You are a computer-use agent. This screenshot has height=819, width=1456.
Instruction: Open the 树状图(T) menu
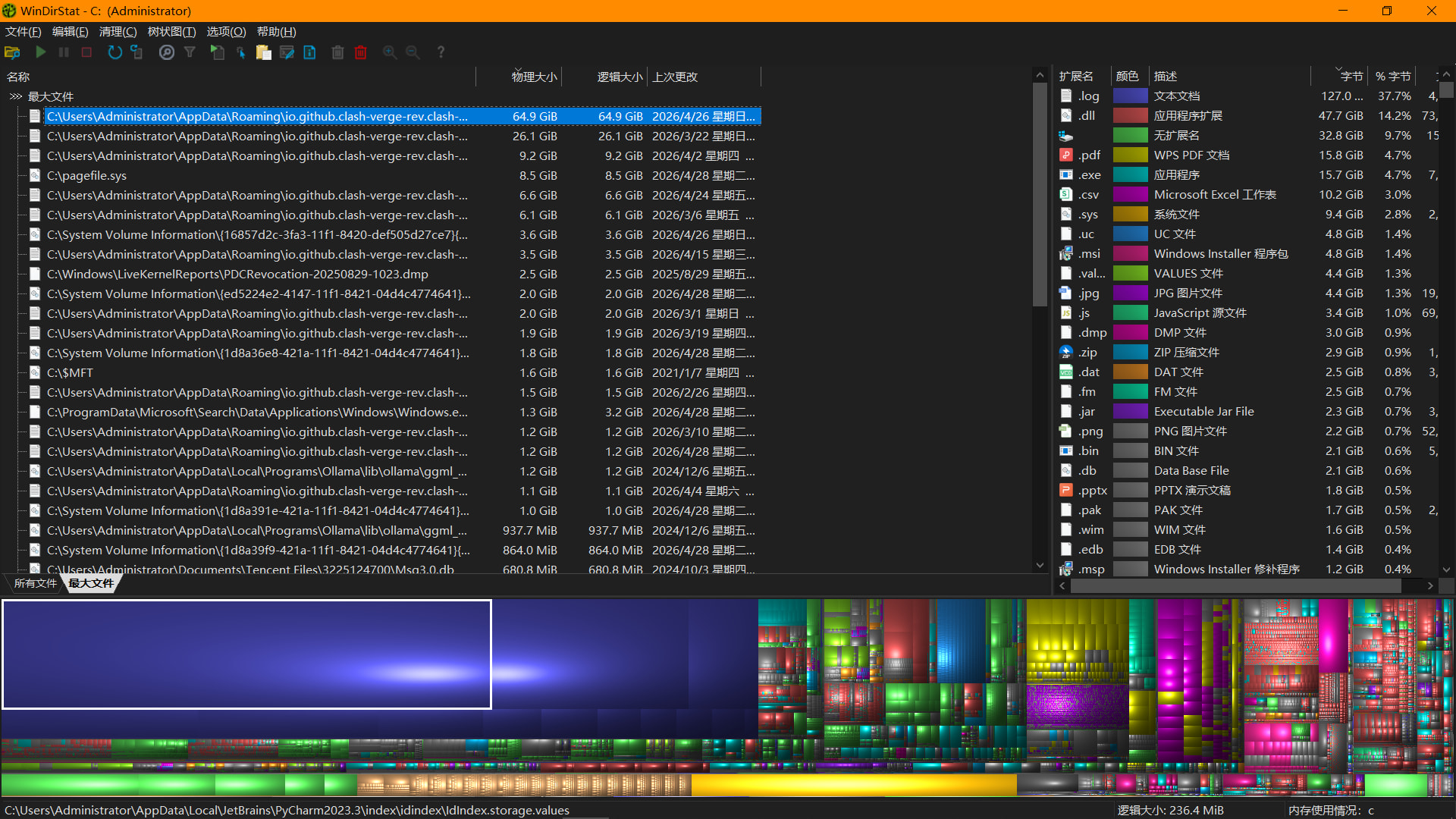[x=171, y=31]
